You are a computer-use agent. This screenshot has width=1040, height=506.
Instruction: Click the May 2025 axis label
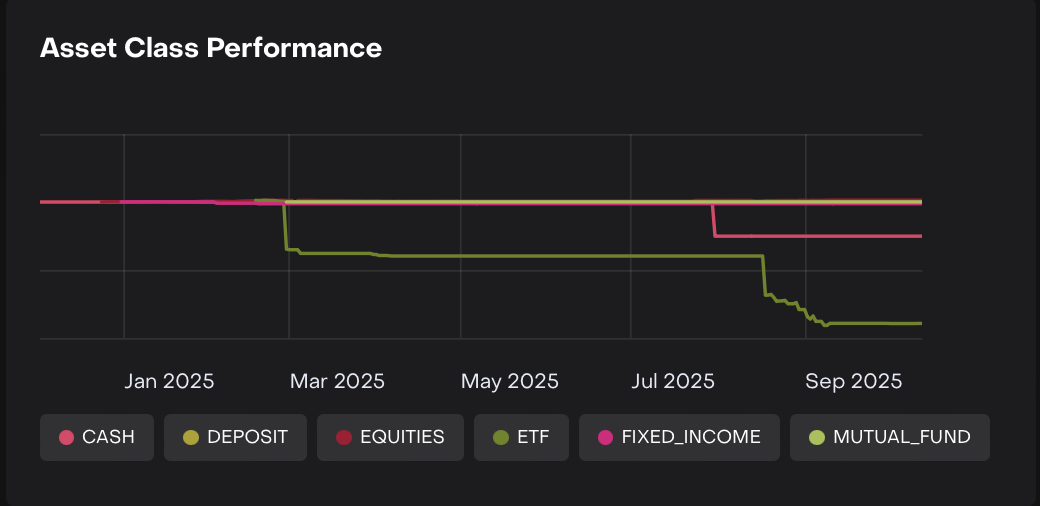click(509, 381)
